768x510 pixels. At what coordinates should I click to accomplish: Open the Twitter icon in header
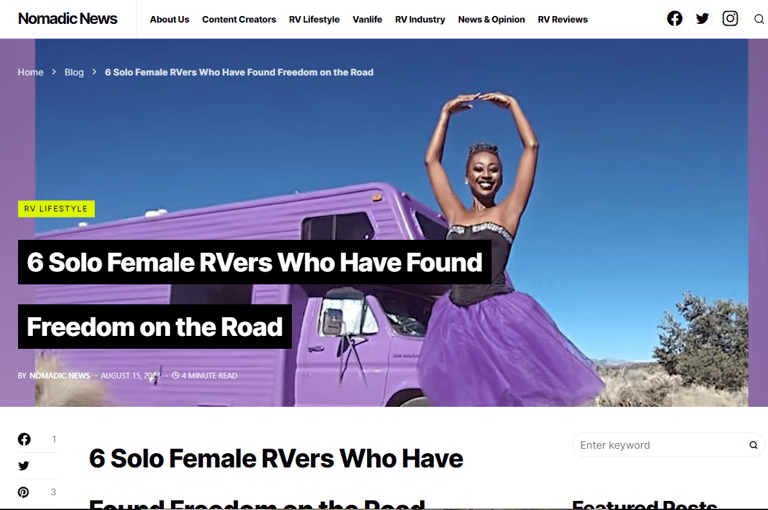pyautogui.click(x=702, y=19)
